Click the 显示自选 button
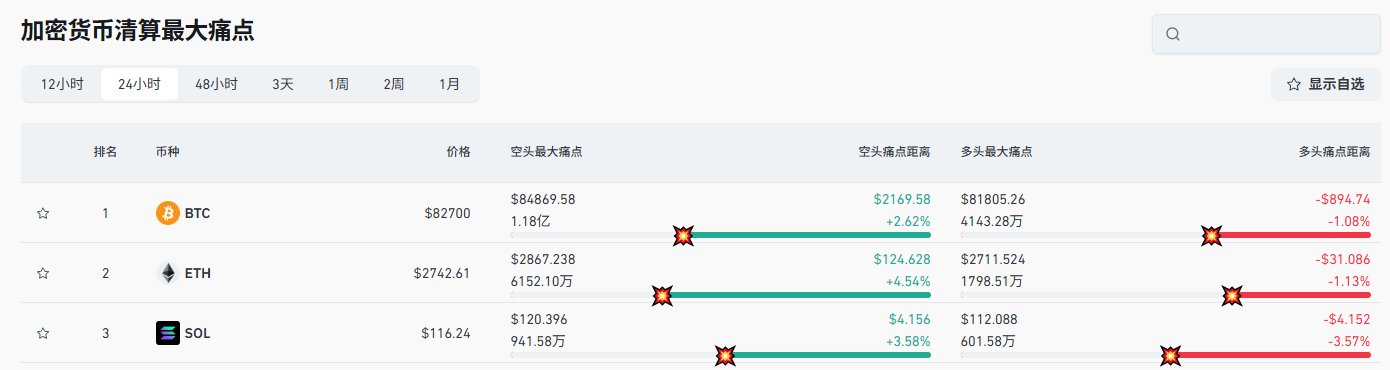The width and height of the screenshot is (1390, 370). 1325,84
